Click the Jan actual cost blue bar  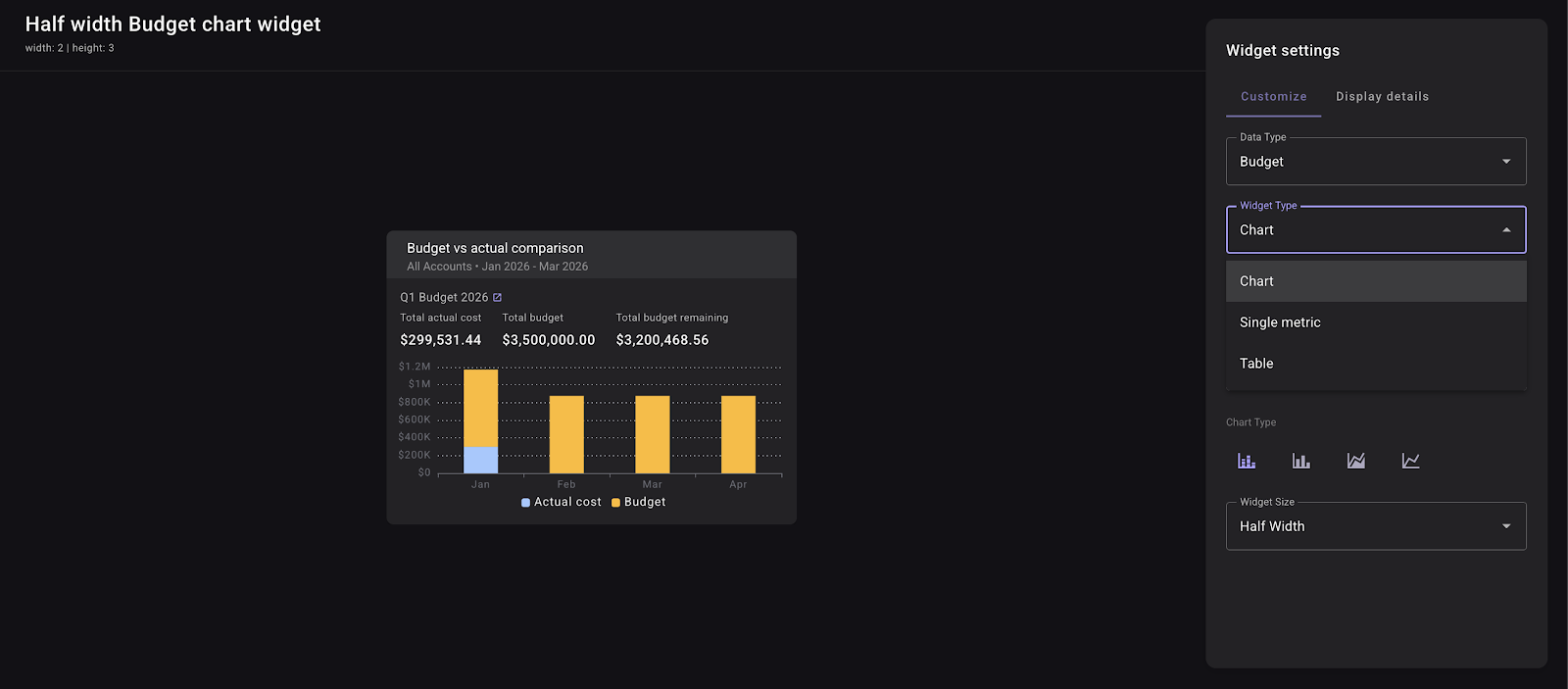[x=480, y=460]
